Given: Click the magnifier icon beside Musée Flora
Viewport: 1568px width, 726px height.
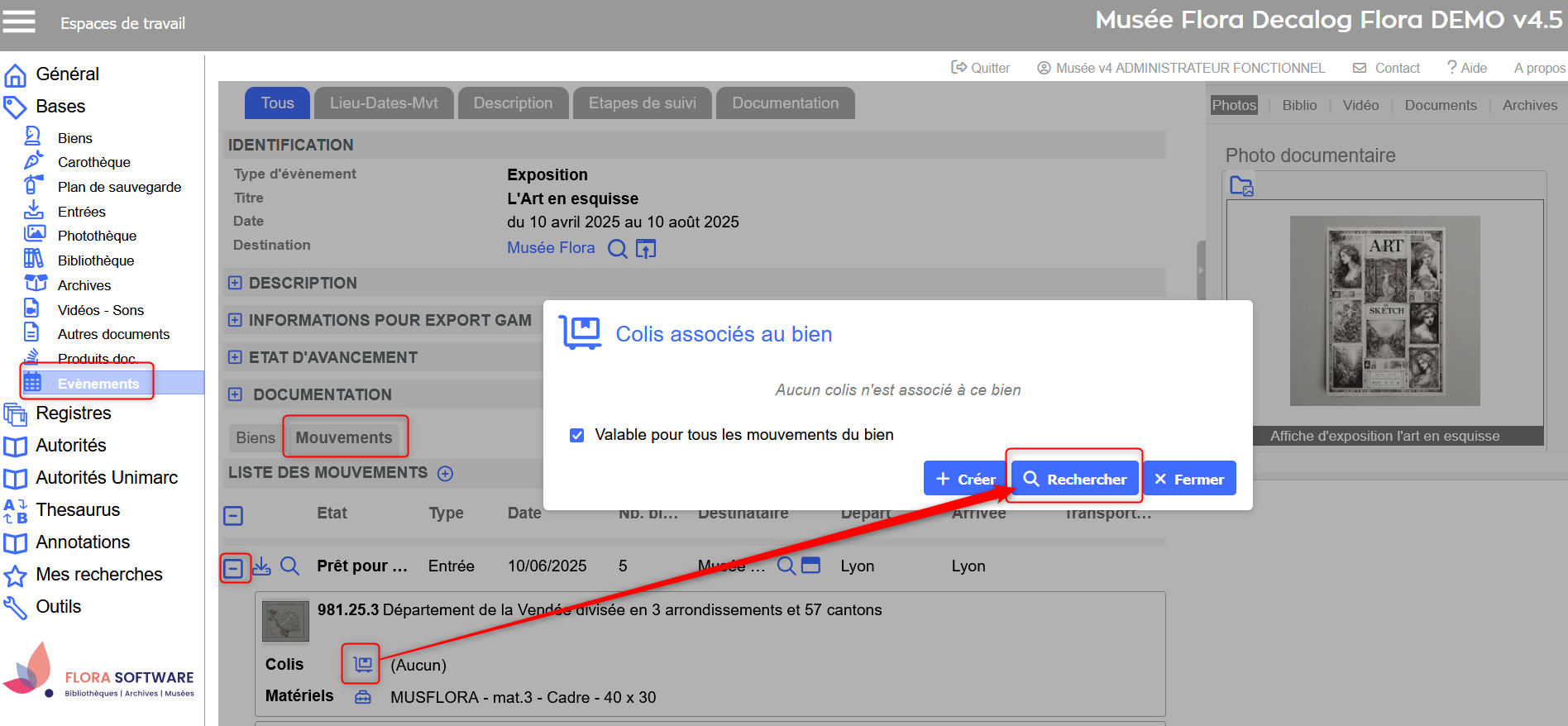Looking at the screenshot, I should click(x=617, y=248).
